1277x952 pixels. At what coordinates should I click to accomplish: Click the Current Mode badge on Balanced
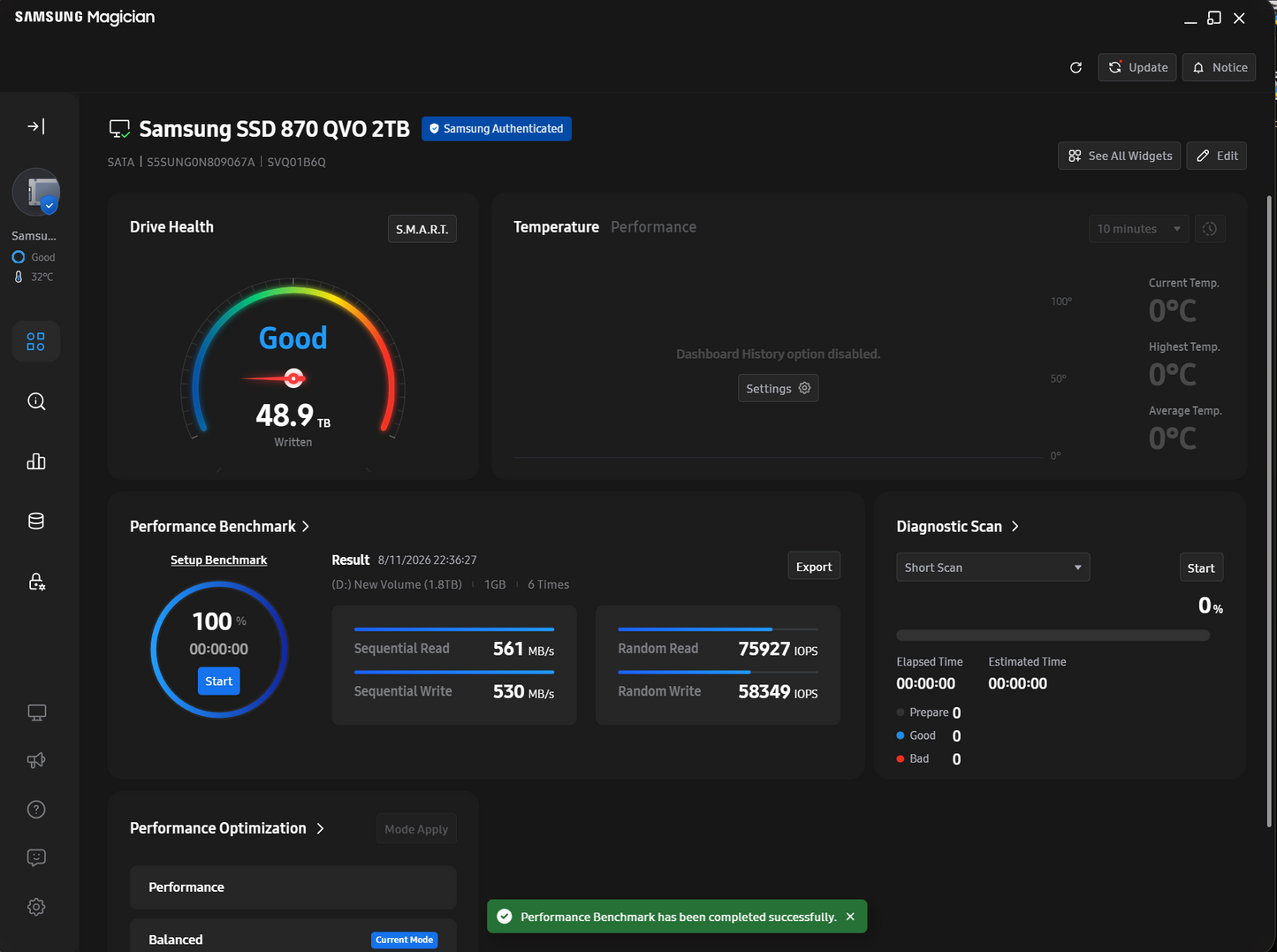(405, 940)
